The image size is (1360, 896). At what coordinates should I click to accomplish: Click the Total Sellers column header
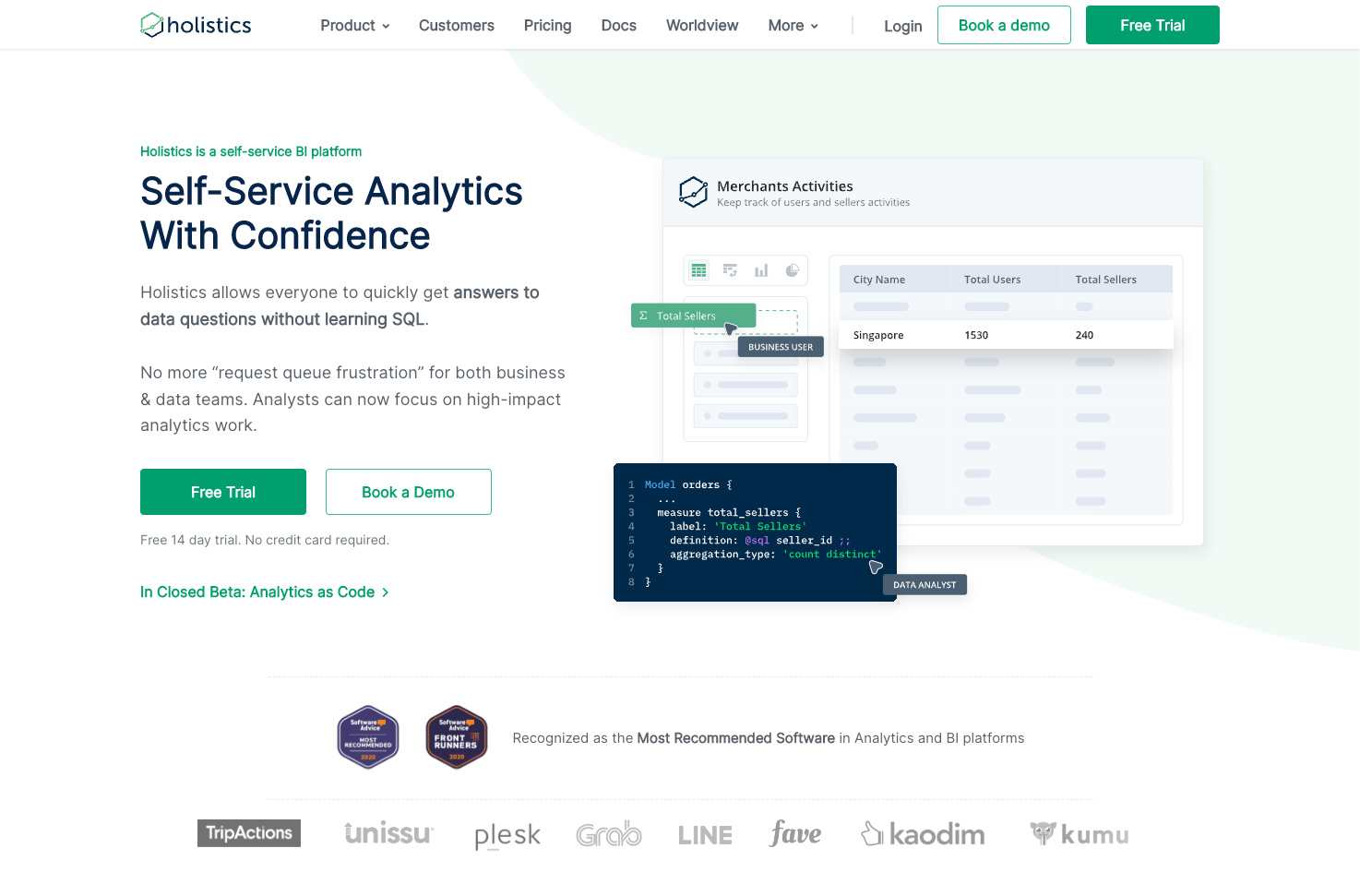point(1105,280)
